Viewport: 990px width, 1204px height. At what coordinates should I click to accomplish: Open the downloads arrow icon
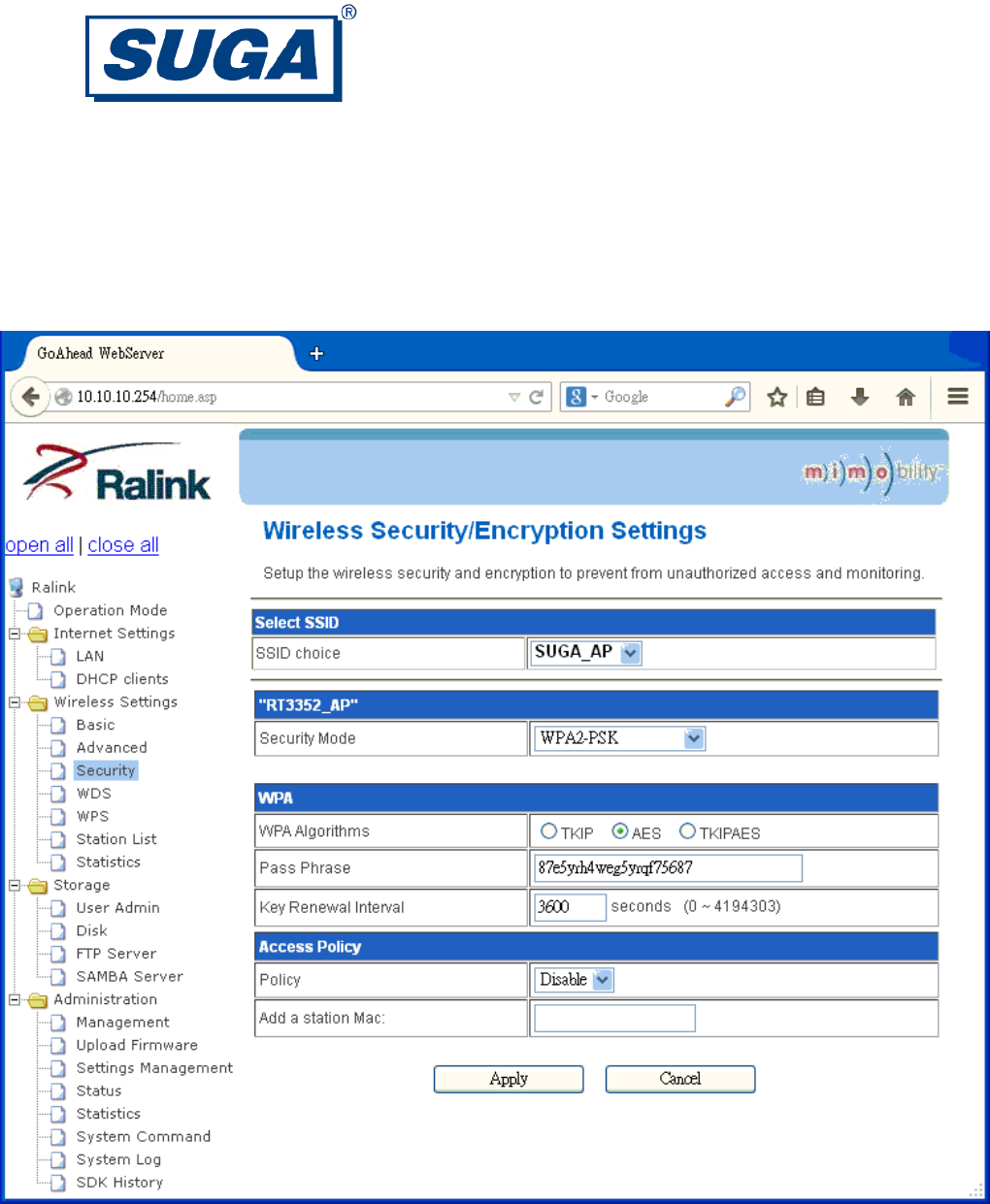[x=860, y=397]
